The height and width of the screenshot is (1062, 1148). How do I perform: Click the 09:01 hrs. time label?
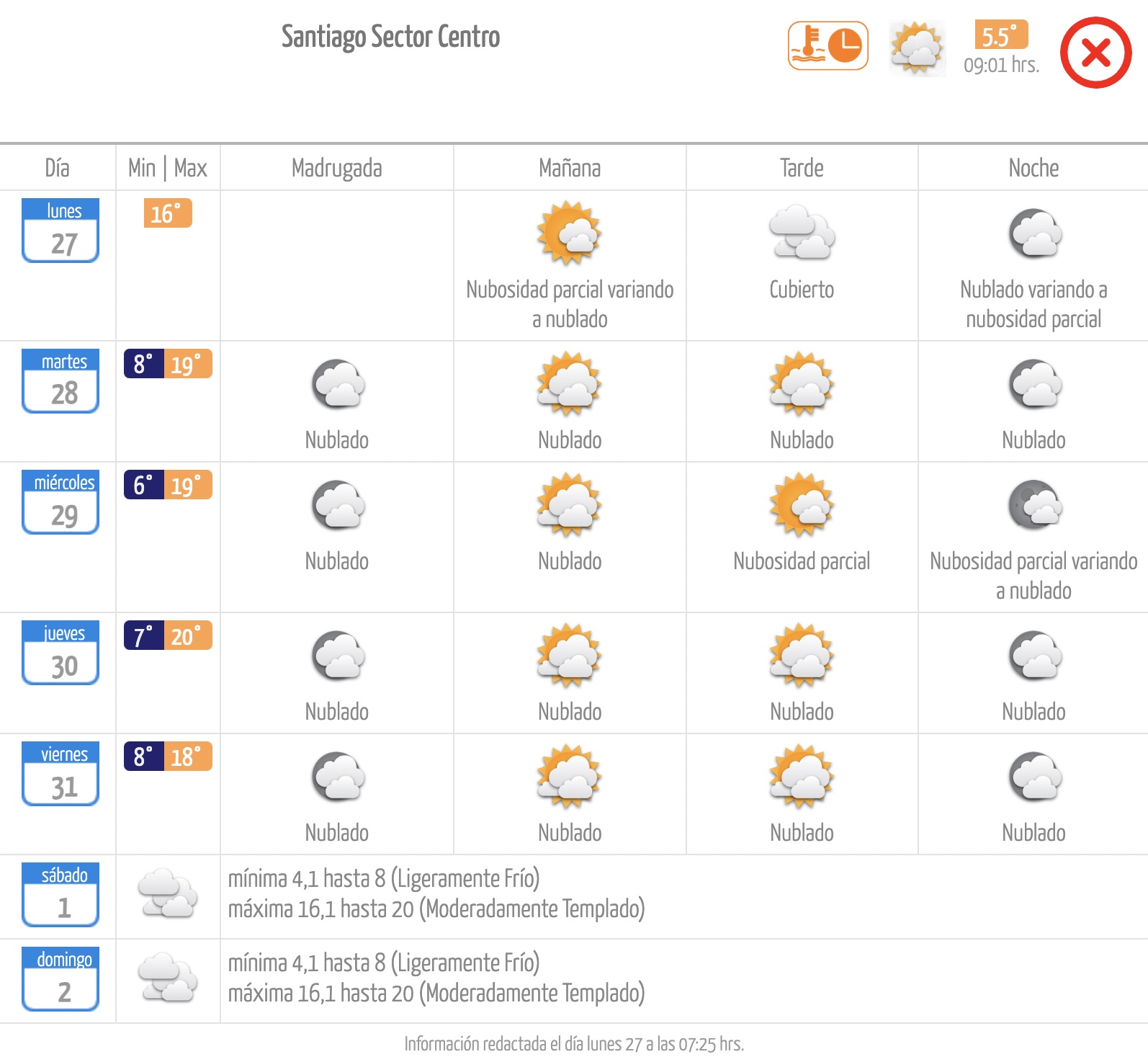[x=1001, y=65]
